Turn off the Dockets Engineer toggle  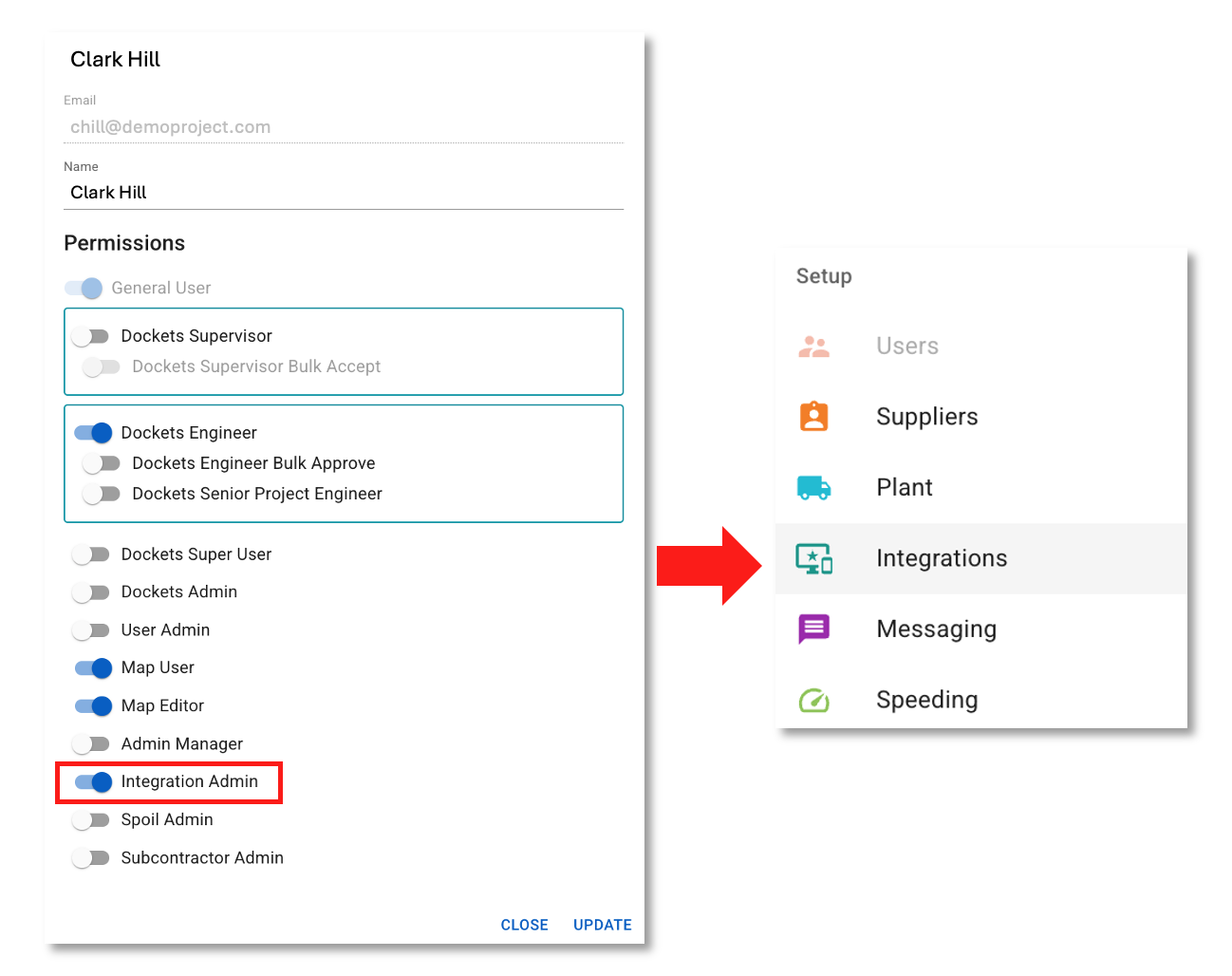coord(93,433)
